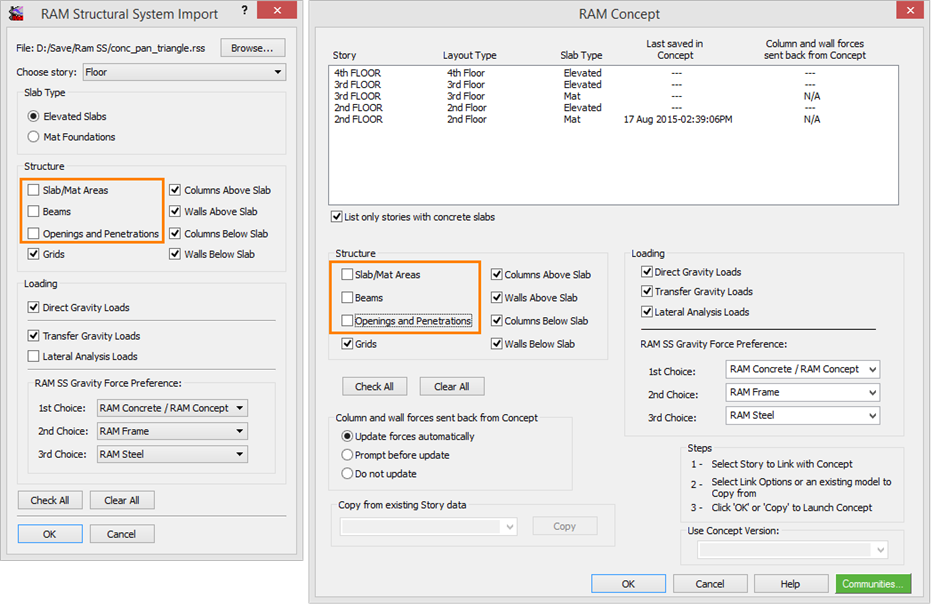Enable Slab/Mat Areas in RAM Concept dialog
Viewport: 939px width, 615px height.
[x=348, y=274]
